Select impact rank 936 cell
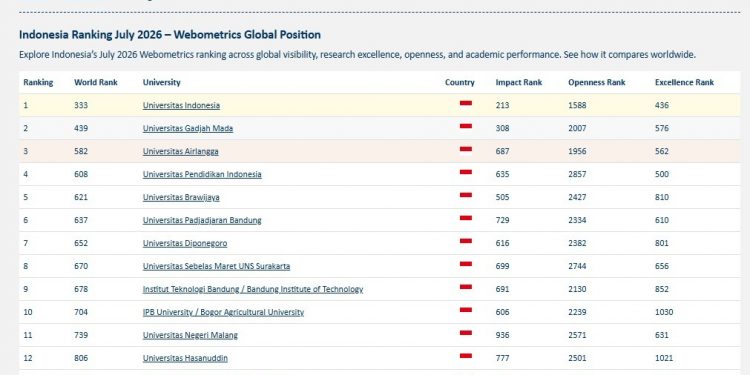Image resolution: width=750 pixels, height=375 pixels. [502, 335]
